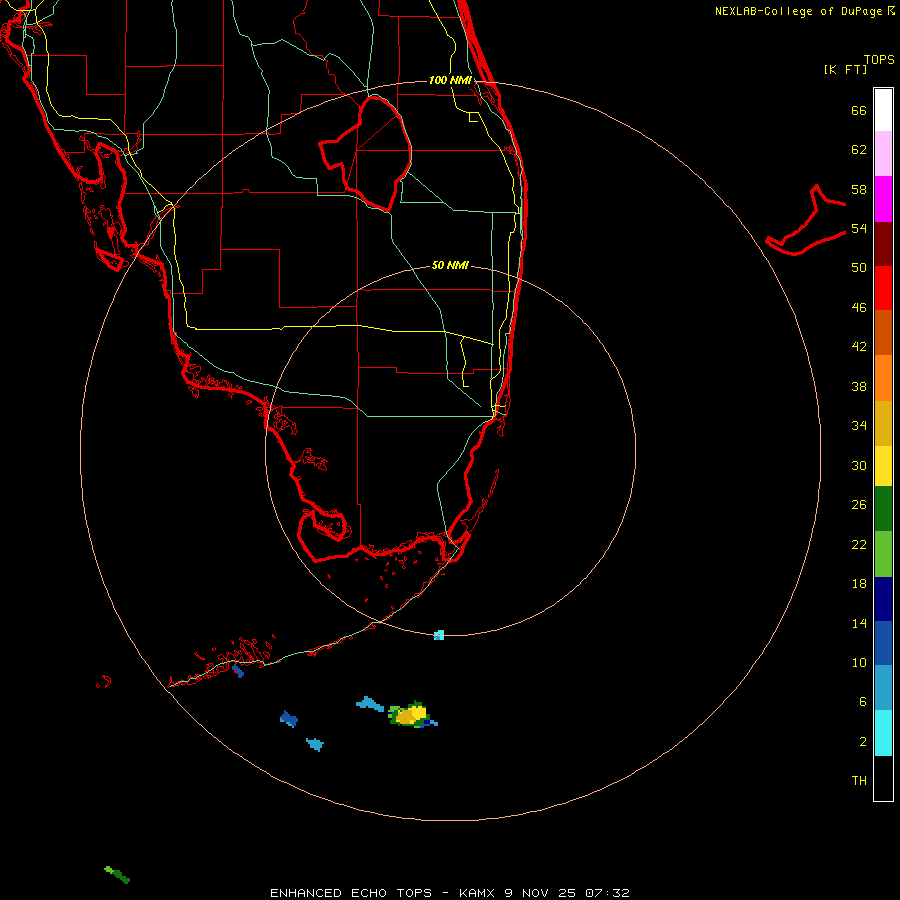Click the light blue legend swatch
This screenshot has width=900, height=900.
(883, 688)
